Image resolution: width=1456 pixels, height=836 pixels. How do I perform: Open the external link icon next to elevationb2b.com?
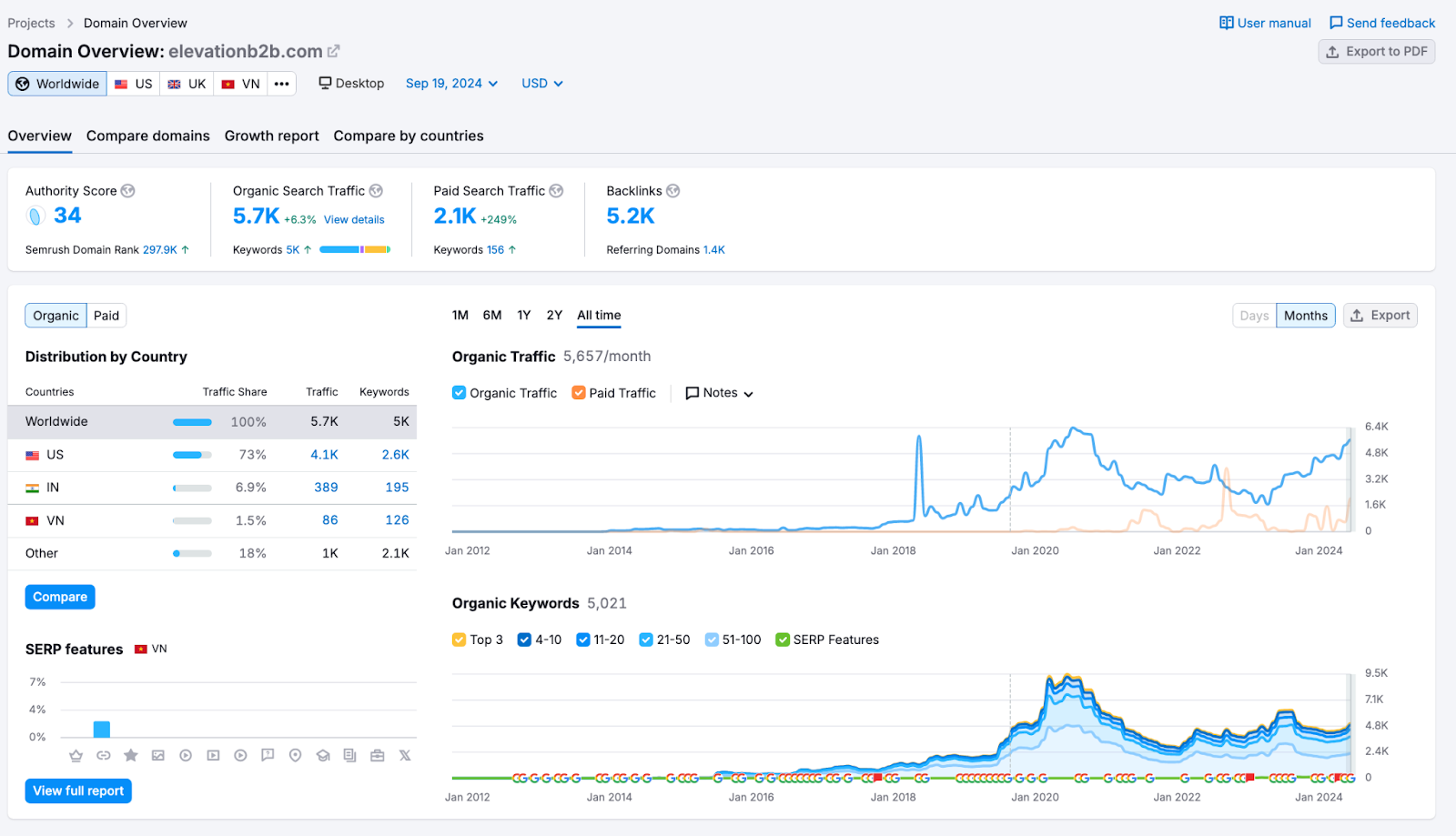[334, 52]
